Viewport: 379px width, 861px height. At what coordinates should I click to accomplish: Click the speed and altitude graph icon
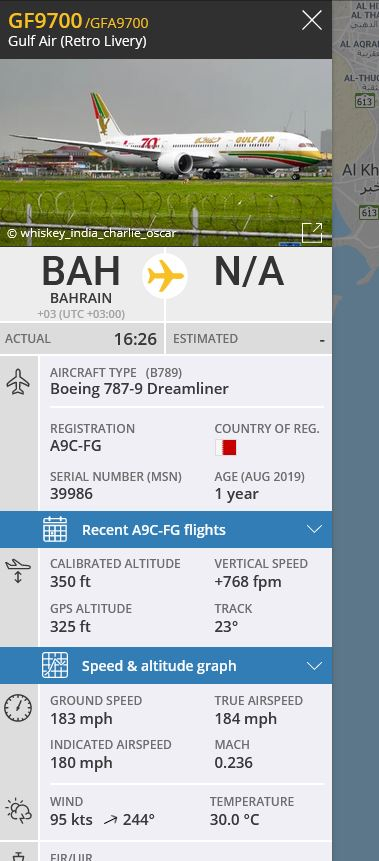click(x=55, y=665)
